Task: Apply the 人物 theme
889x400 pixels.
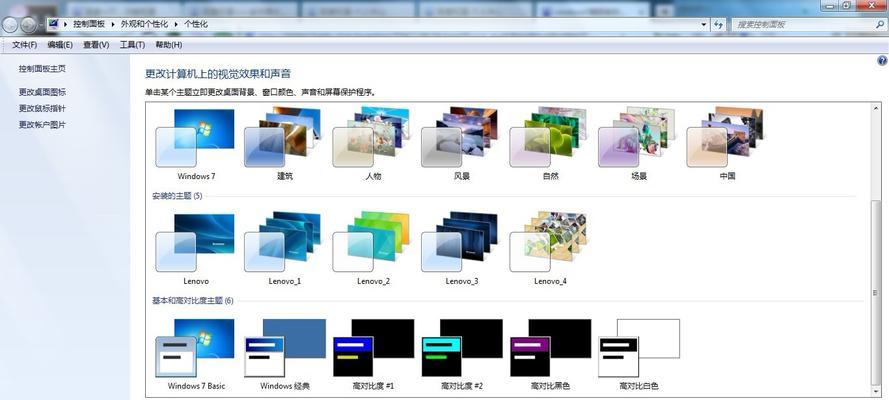Action: tap(372, 144)
